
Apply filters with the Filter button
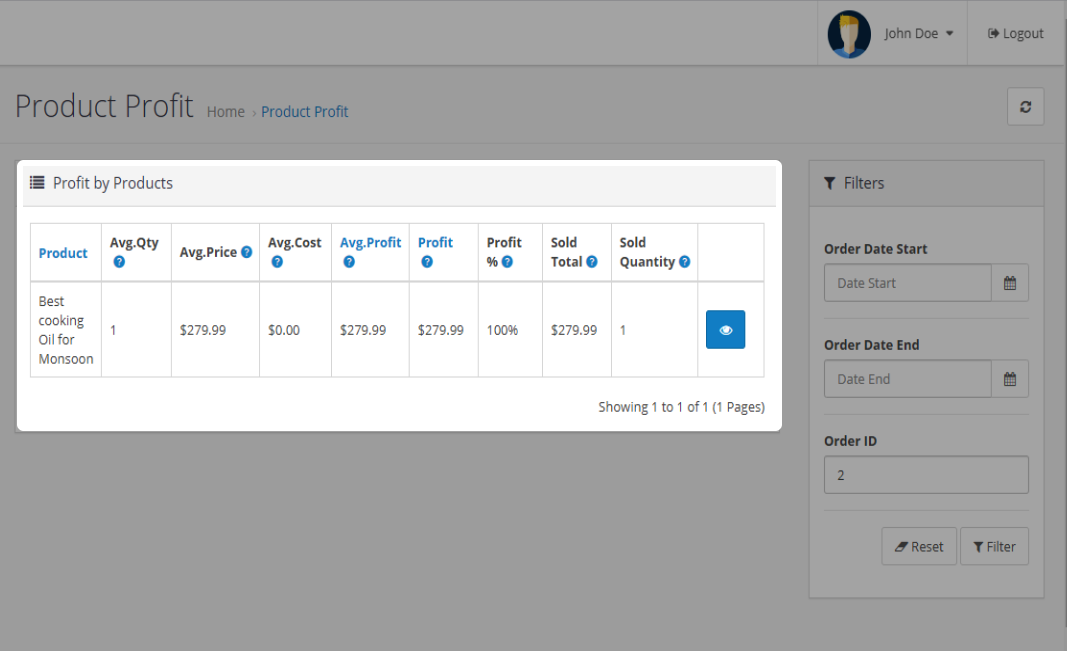click(994, 547)
